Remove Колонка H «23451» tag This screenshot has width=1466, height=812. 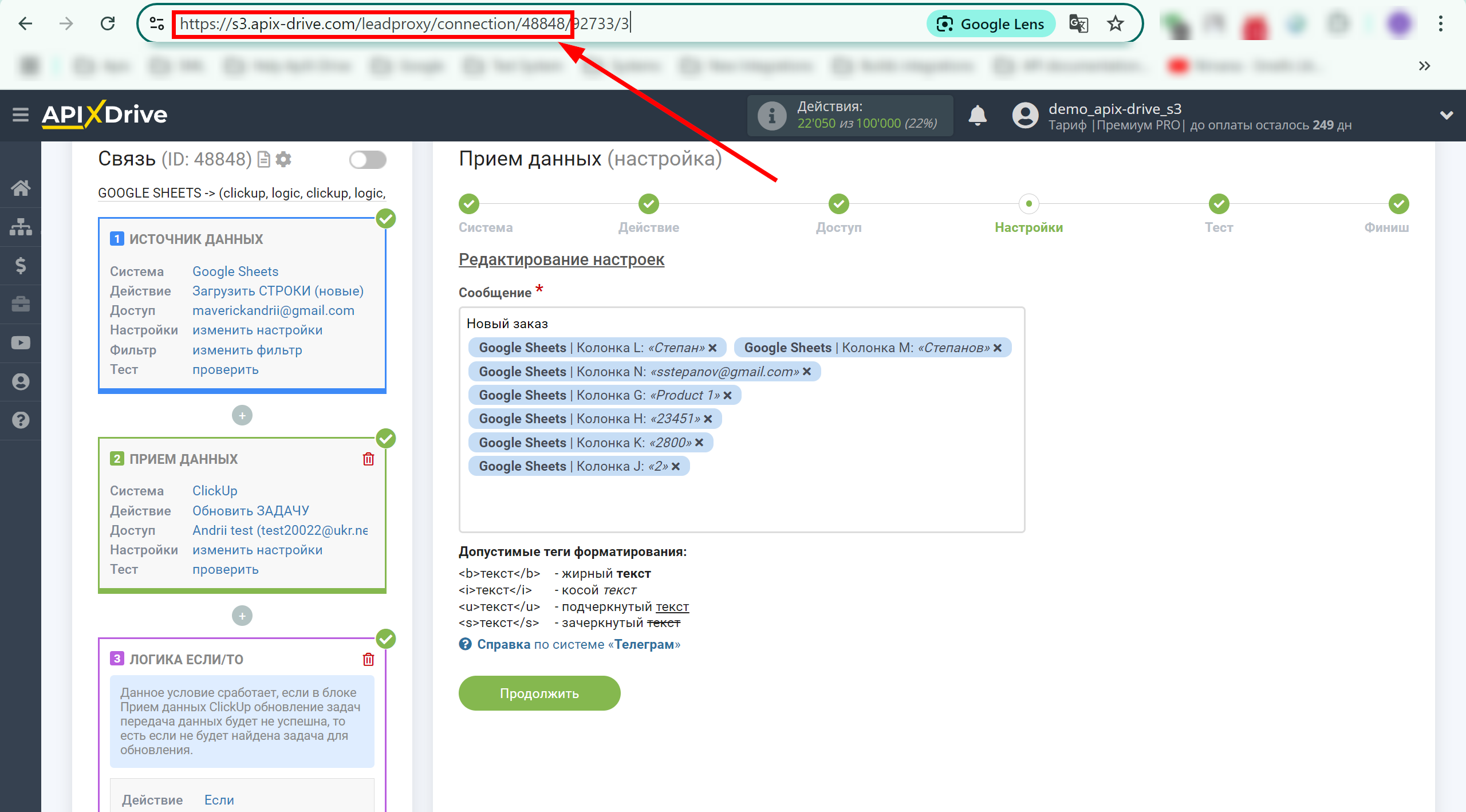click(708, 419)
